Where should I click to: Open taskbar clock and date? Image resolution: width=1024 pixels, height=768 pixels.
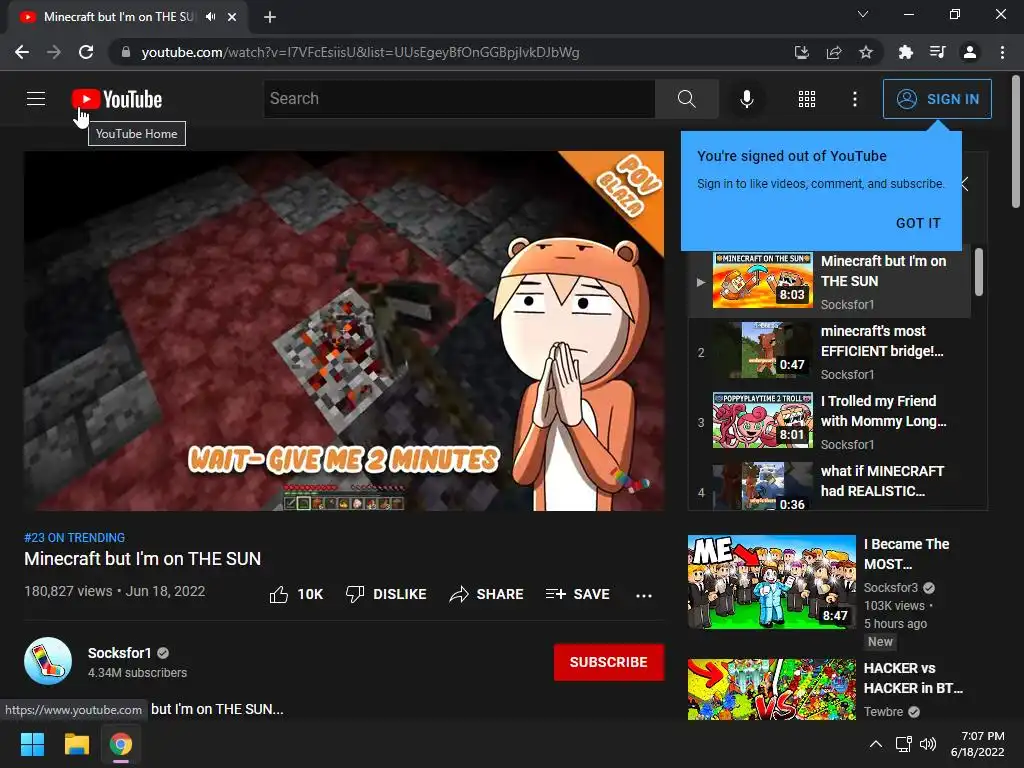978,744
